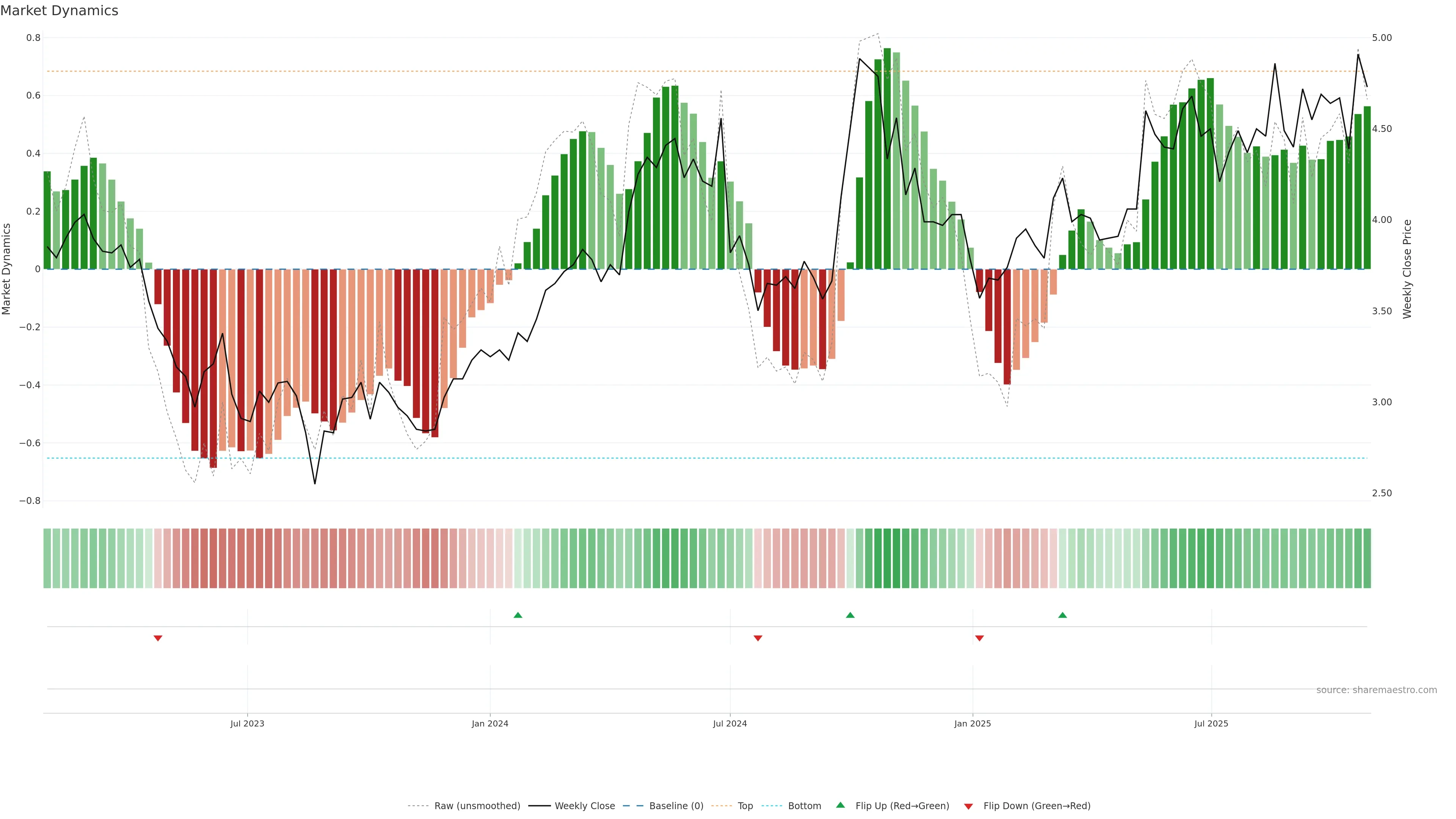Click the Market Dynamics chart title
The width and height of the screenshot is (1456, 819).
tap(60, 11)
